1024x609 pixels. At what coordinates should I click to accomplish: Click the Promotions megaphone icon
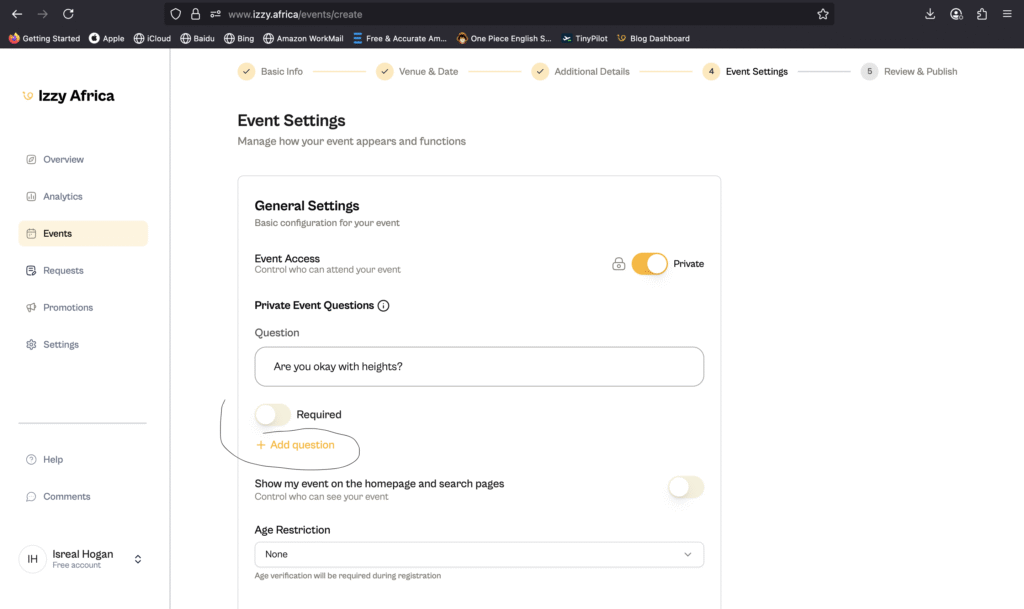point(32,308)
